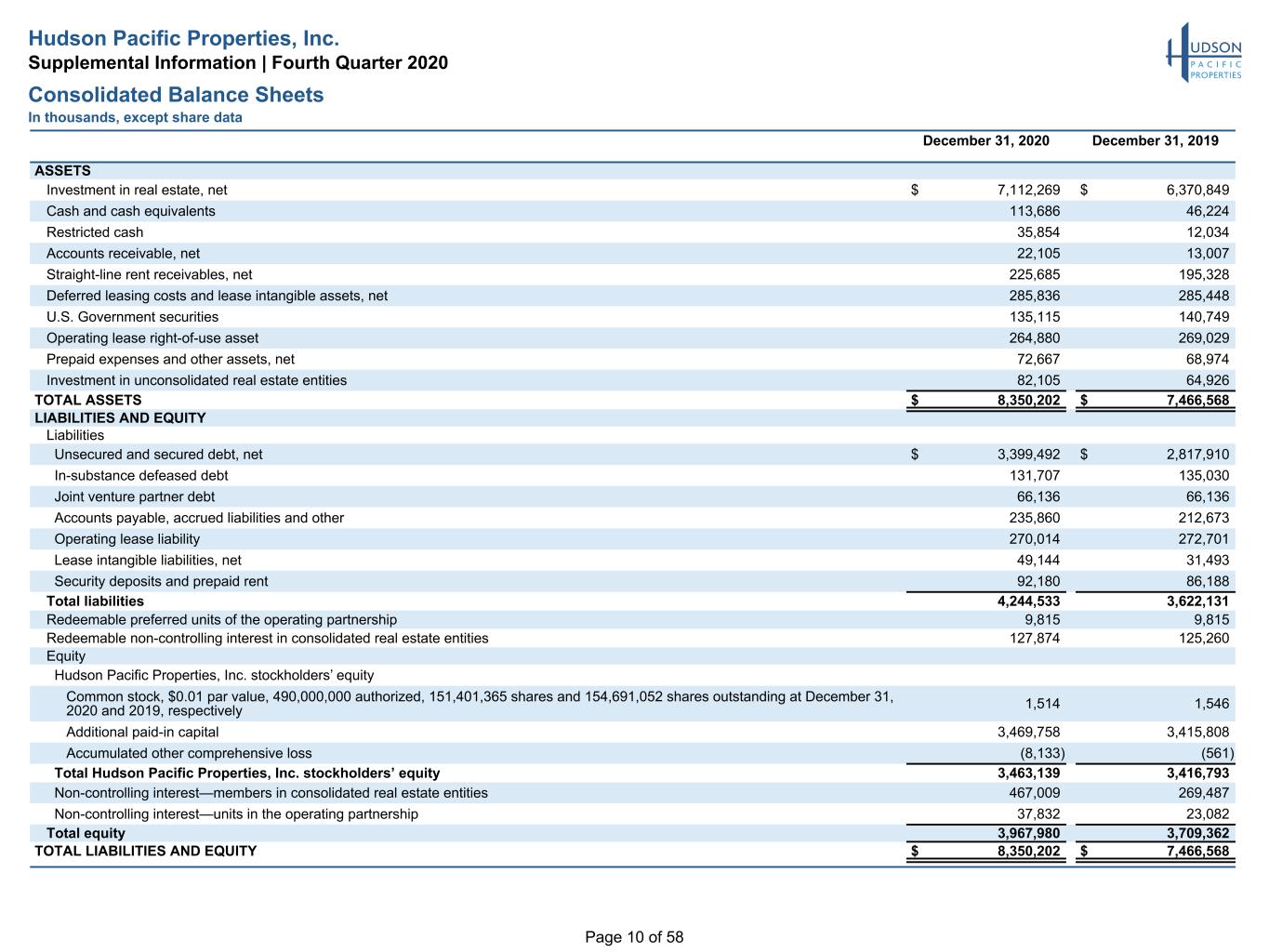This screenshot has height=952, width=1269.
Task: Click 'Accounts payable, accrued liabilities and other' label
Action: pyautogui.click(x=199, y=518)
